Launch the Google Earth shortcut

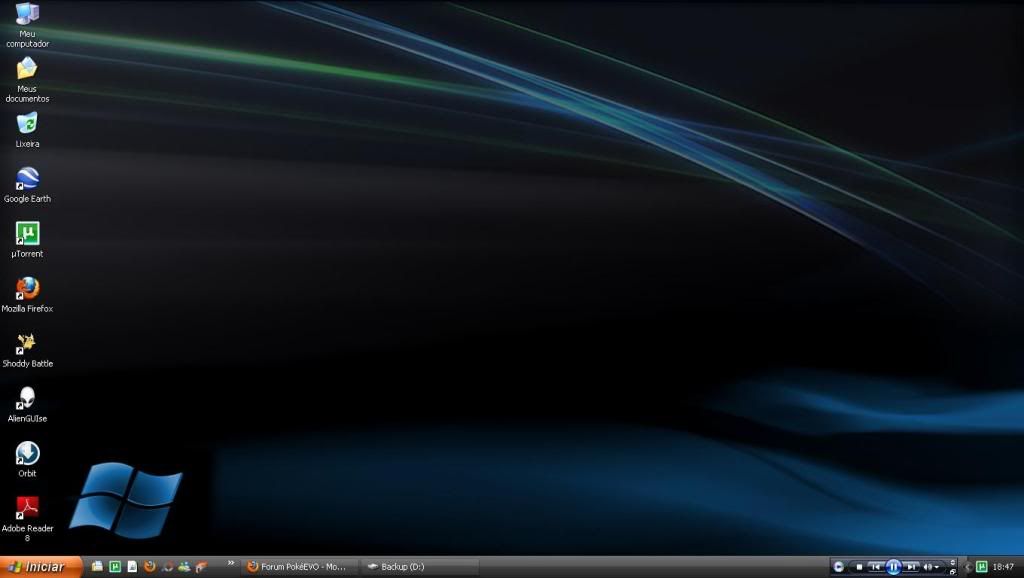[27, 179]
